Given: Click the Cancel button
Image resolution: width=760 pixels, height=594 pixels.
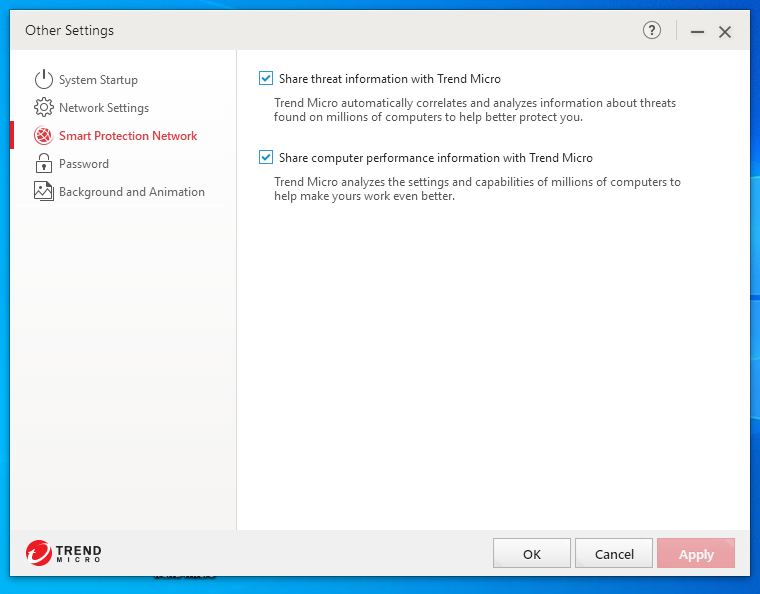Looking at the screenshot, I should pos(614,553).
